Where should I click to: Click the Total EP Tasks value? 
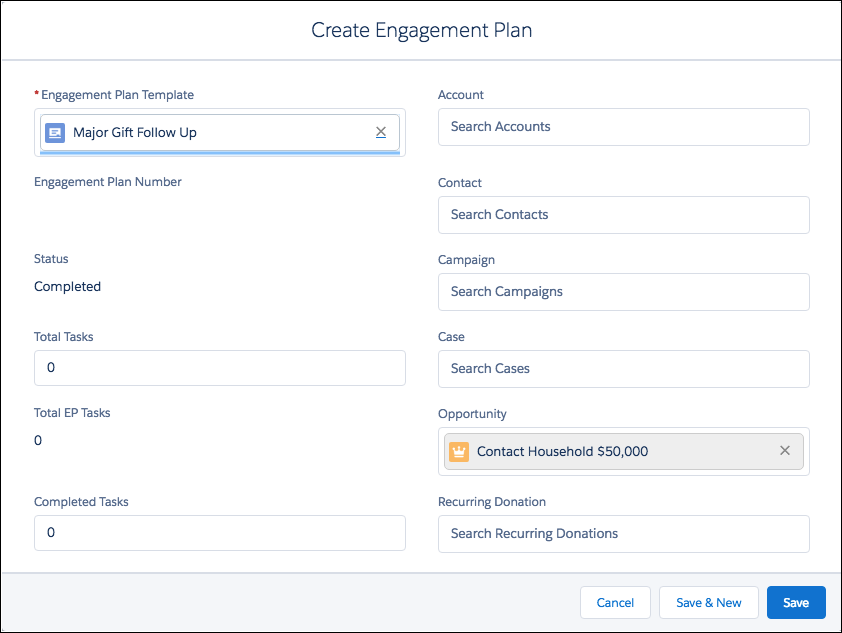tap(38, 440)
